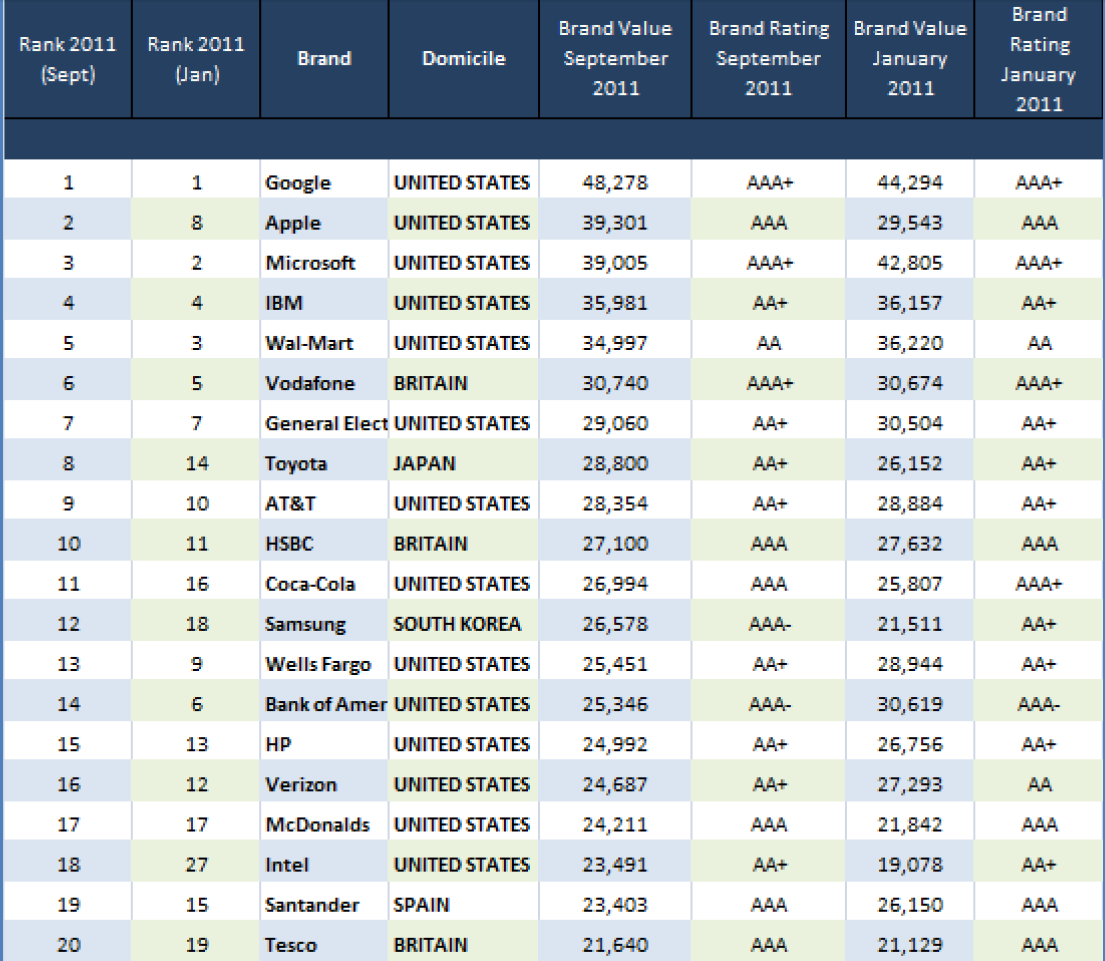Click the Brand Value September 2011 header

pos(614,59)
